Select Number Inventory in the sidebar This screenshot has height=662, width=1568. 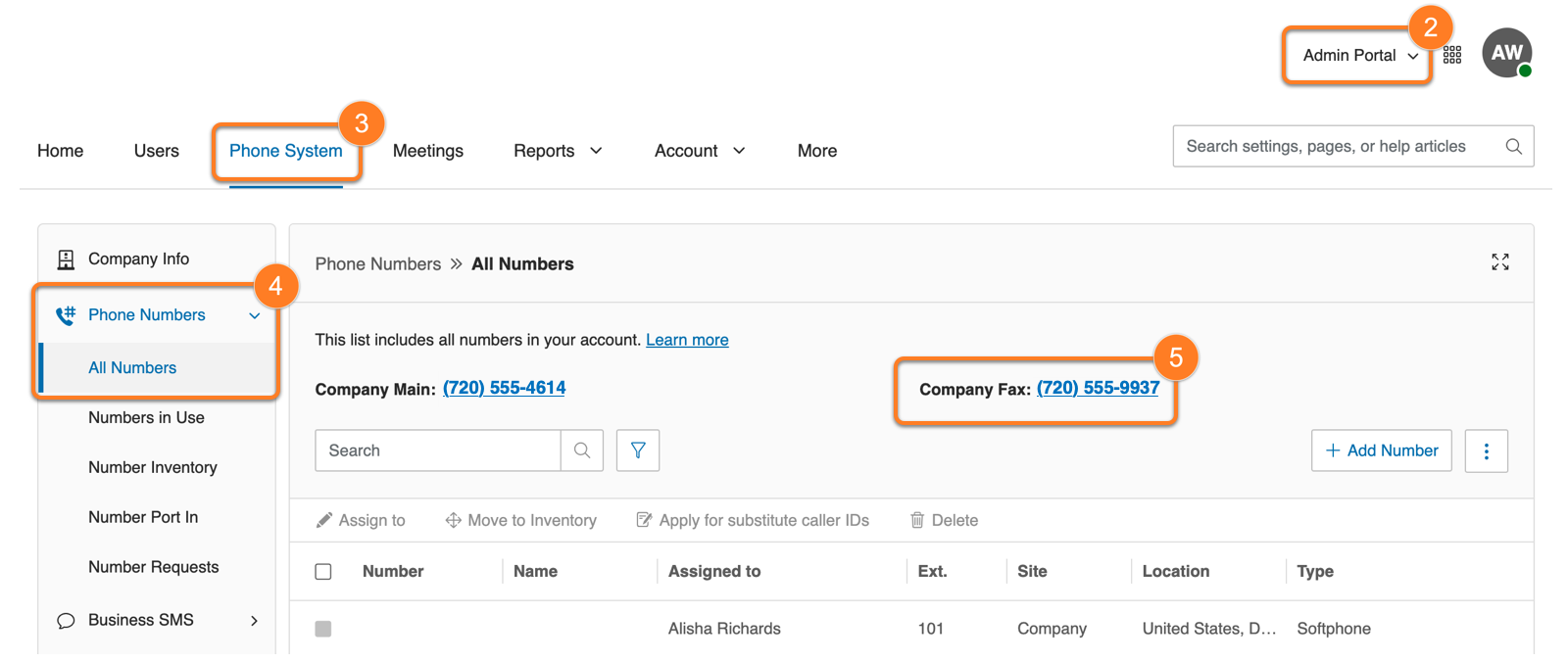(153, 467)
